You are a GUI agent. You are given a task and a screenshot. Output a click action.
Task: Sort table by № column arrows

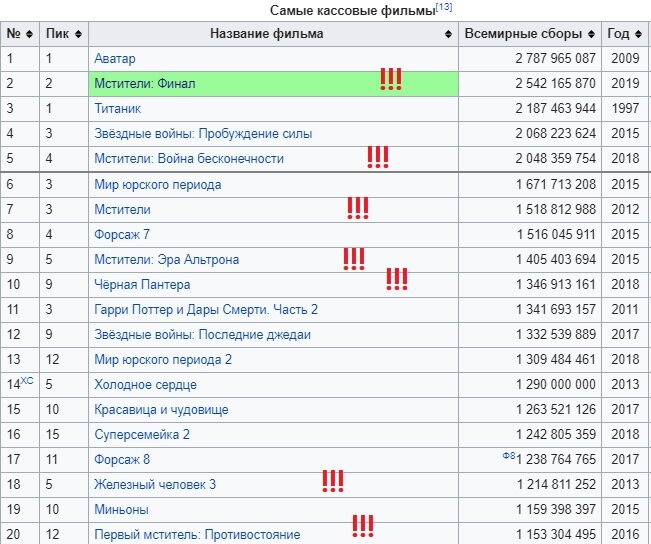[x=29, y=34]
